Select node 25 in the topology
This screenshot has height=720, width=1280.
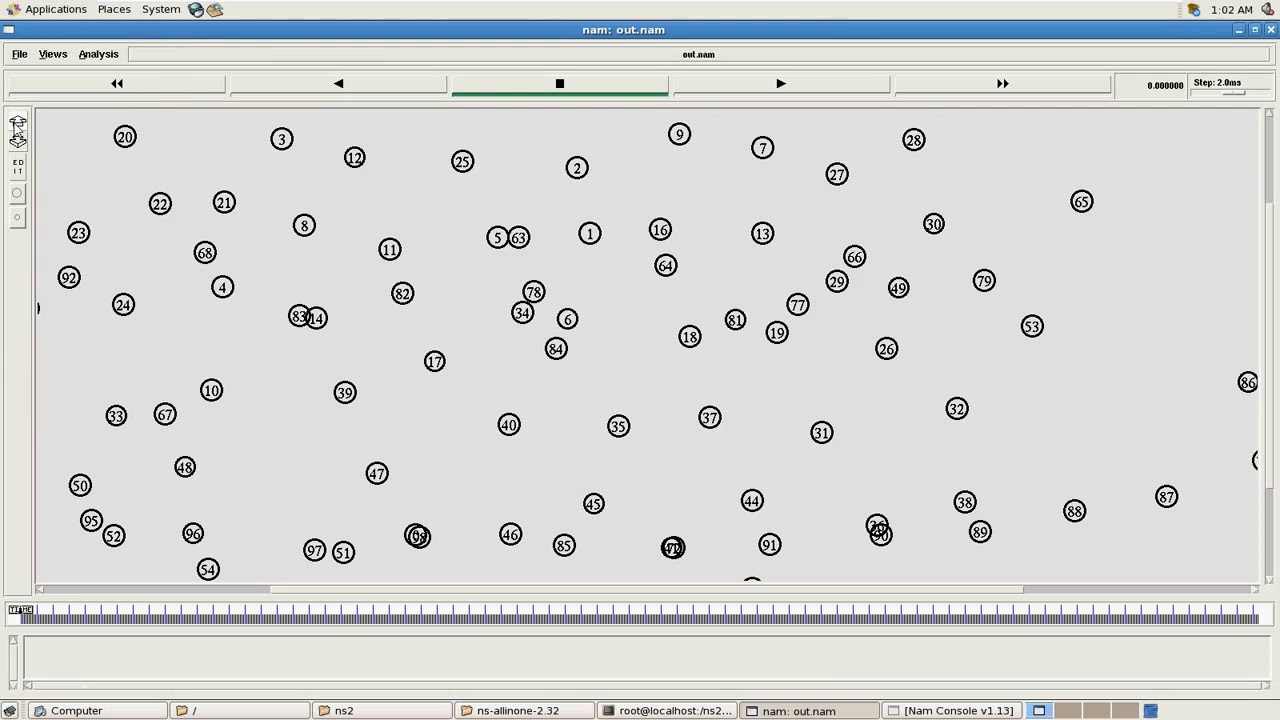pos(461,161)
